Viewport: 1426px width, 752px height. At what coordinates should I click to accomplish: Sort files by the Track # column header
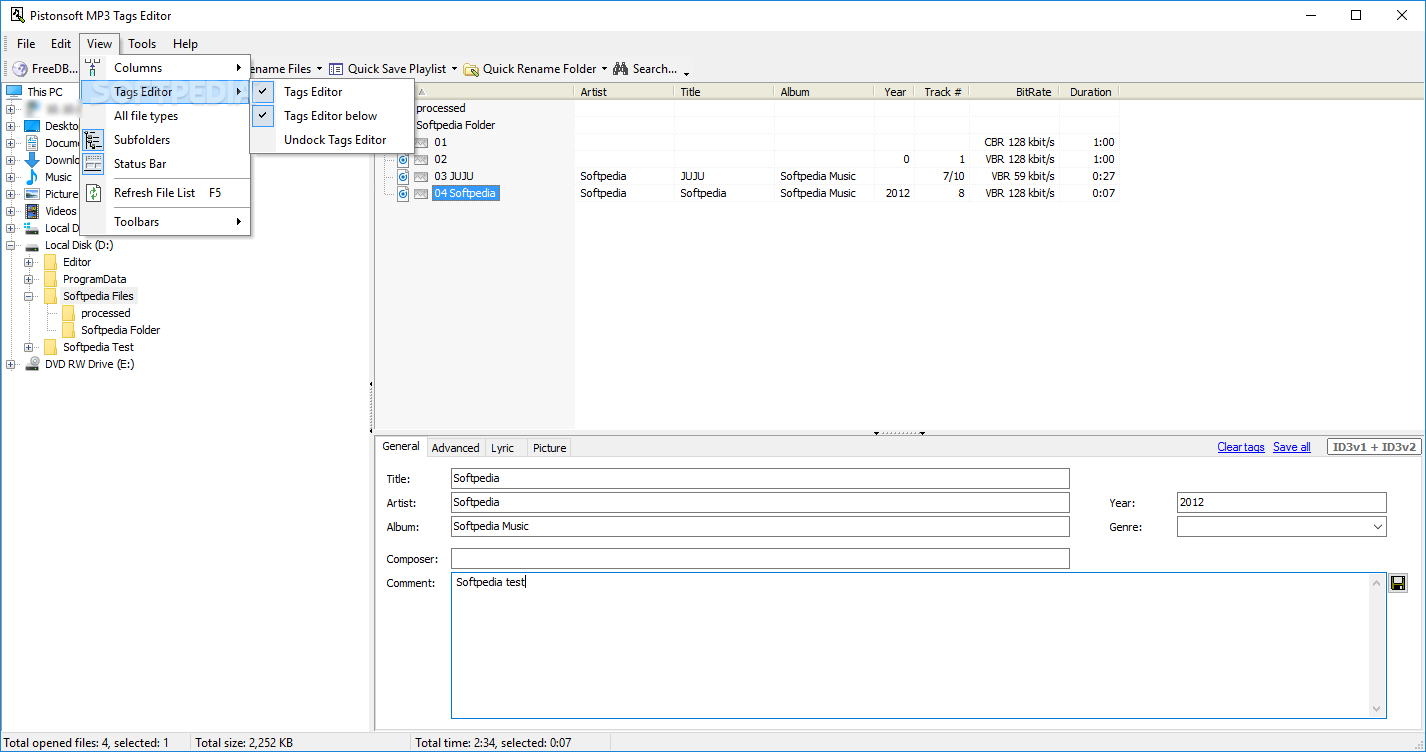942,92
